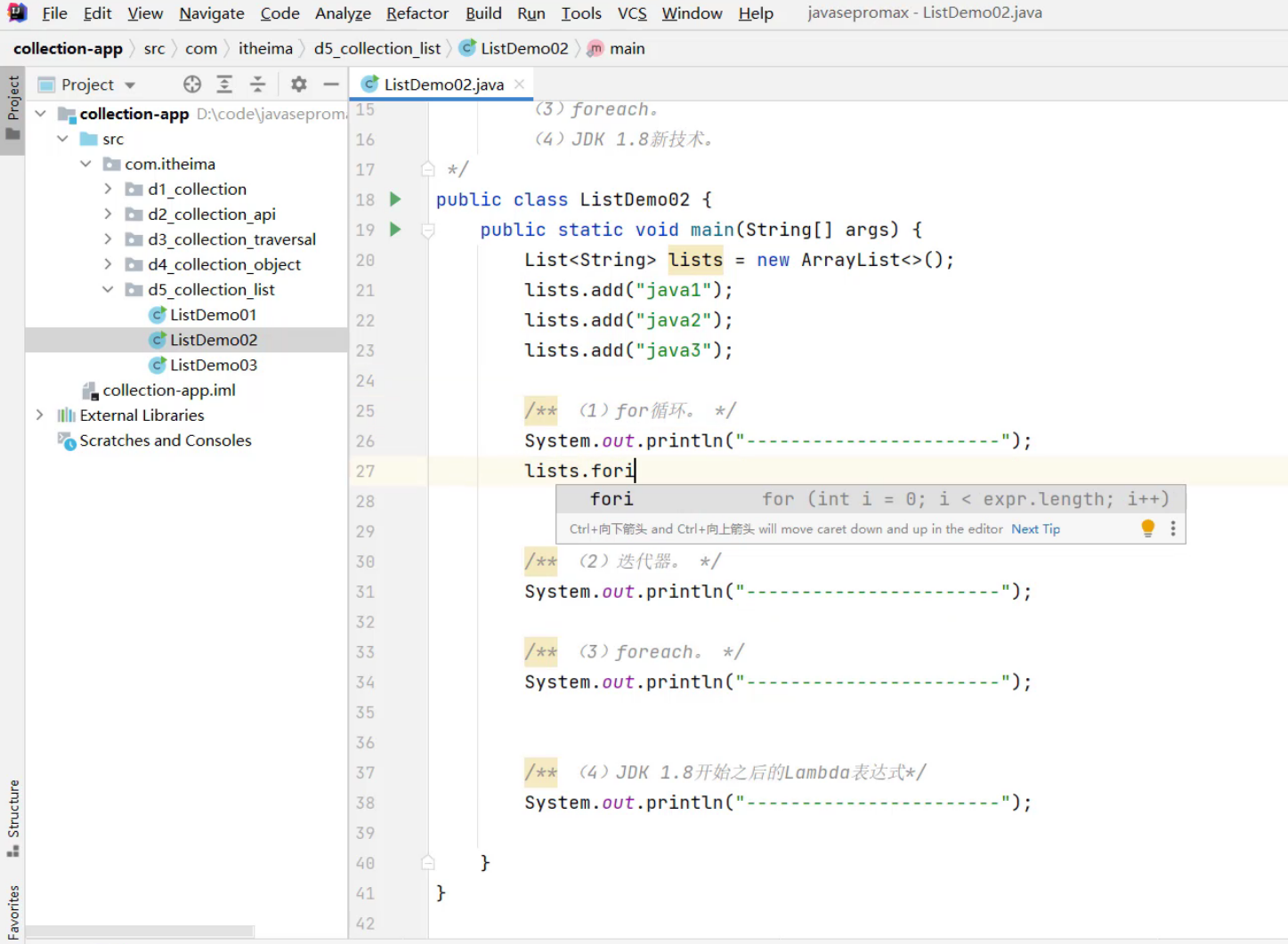
Task: Select the fori postfix completion suggestion
Action: (871, 499)
